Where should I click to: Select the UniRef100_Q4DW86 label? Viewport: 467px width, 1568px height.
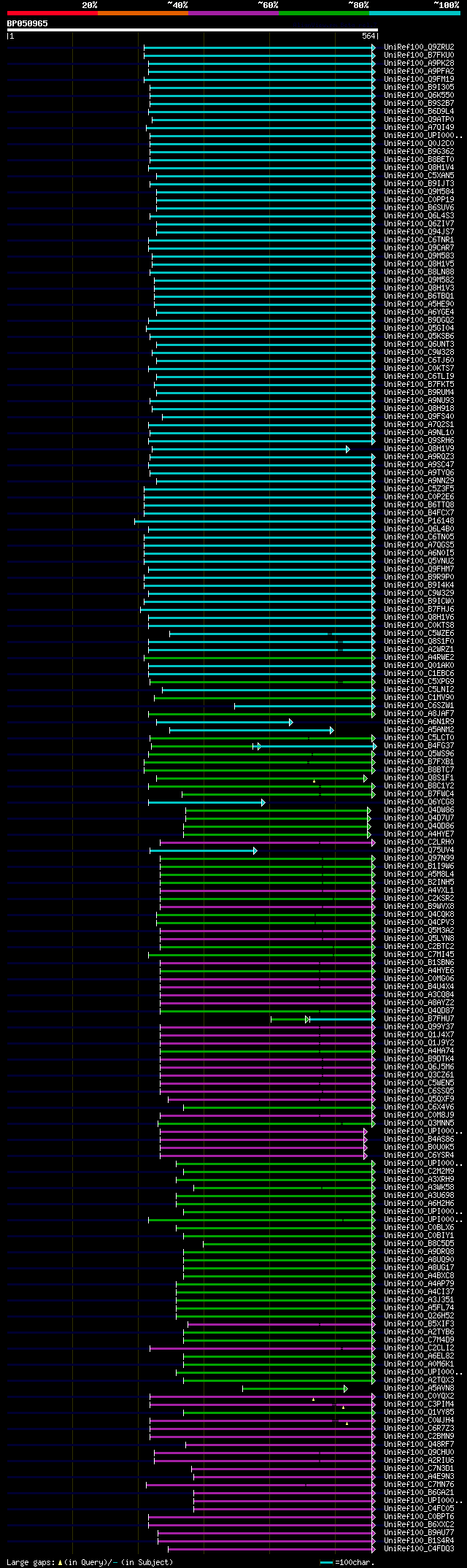(419, 810)
